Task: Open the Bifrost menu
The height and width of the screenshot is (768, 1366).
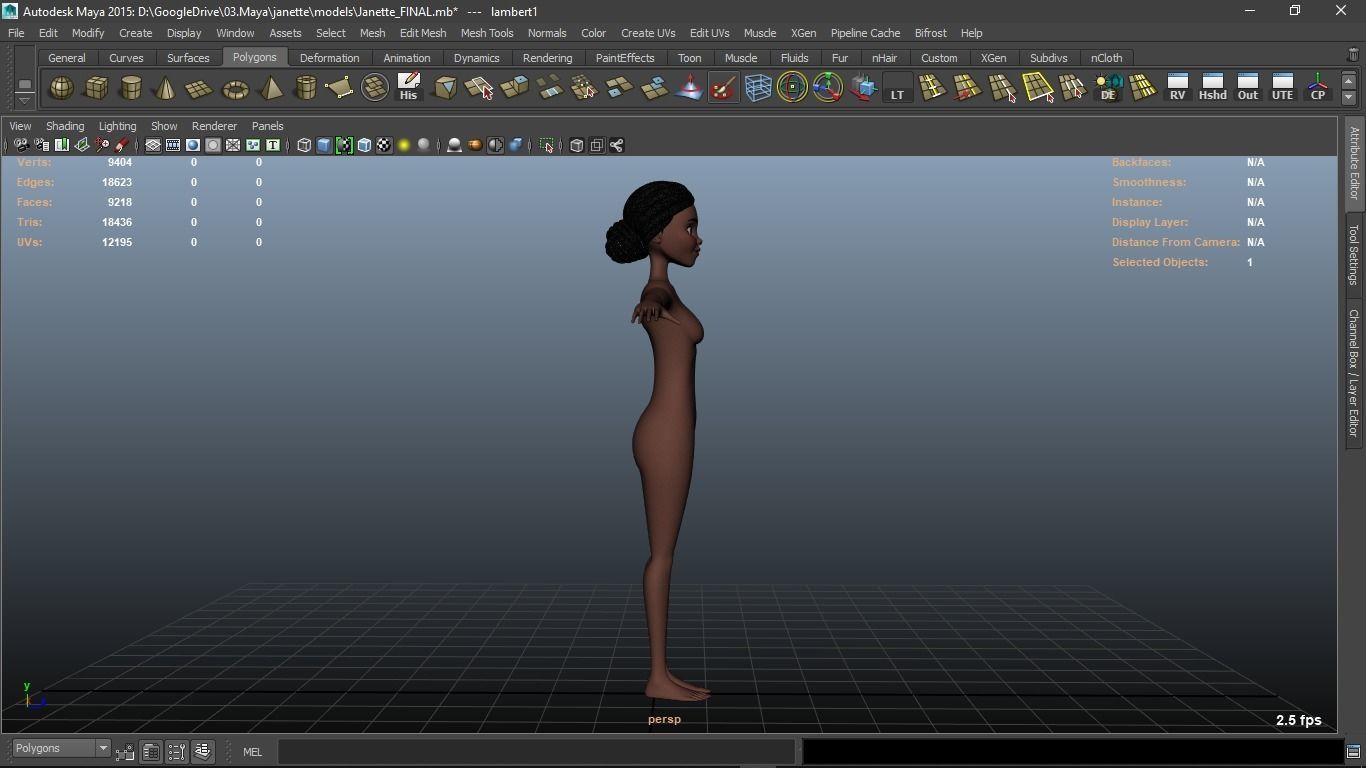Action: (x=930, y=33)
